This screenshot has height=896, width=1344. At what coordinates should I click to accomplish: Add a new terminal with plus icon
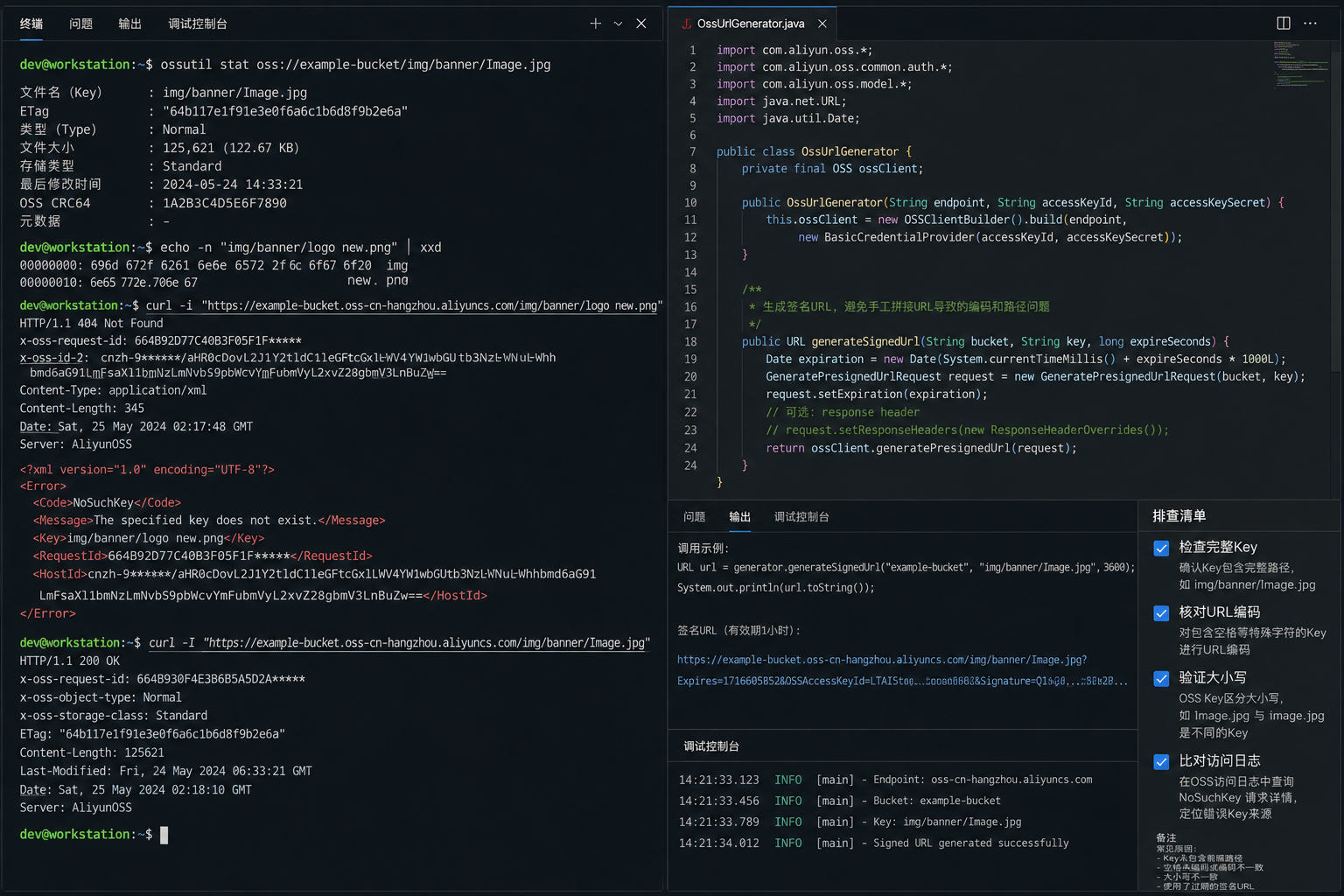coord(595,24)
